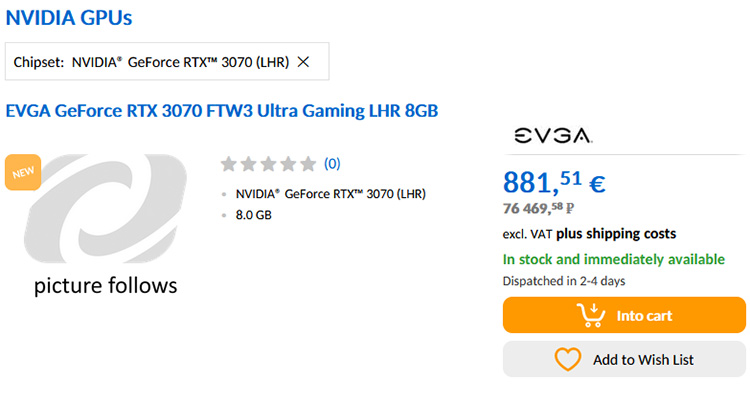Viewport: 750px width, 403px height.
Task: Rate one star using the first star
Action: point(228,164)
